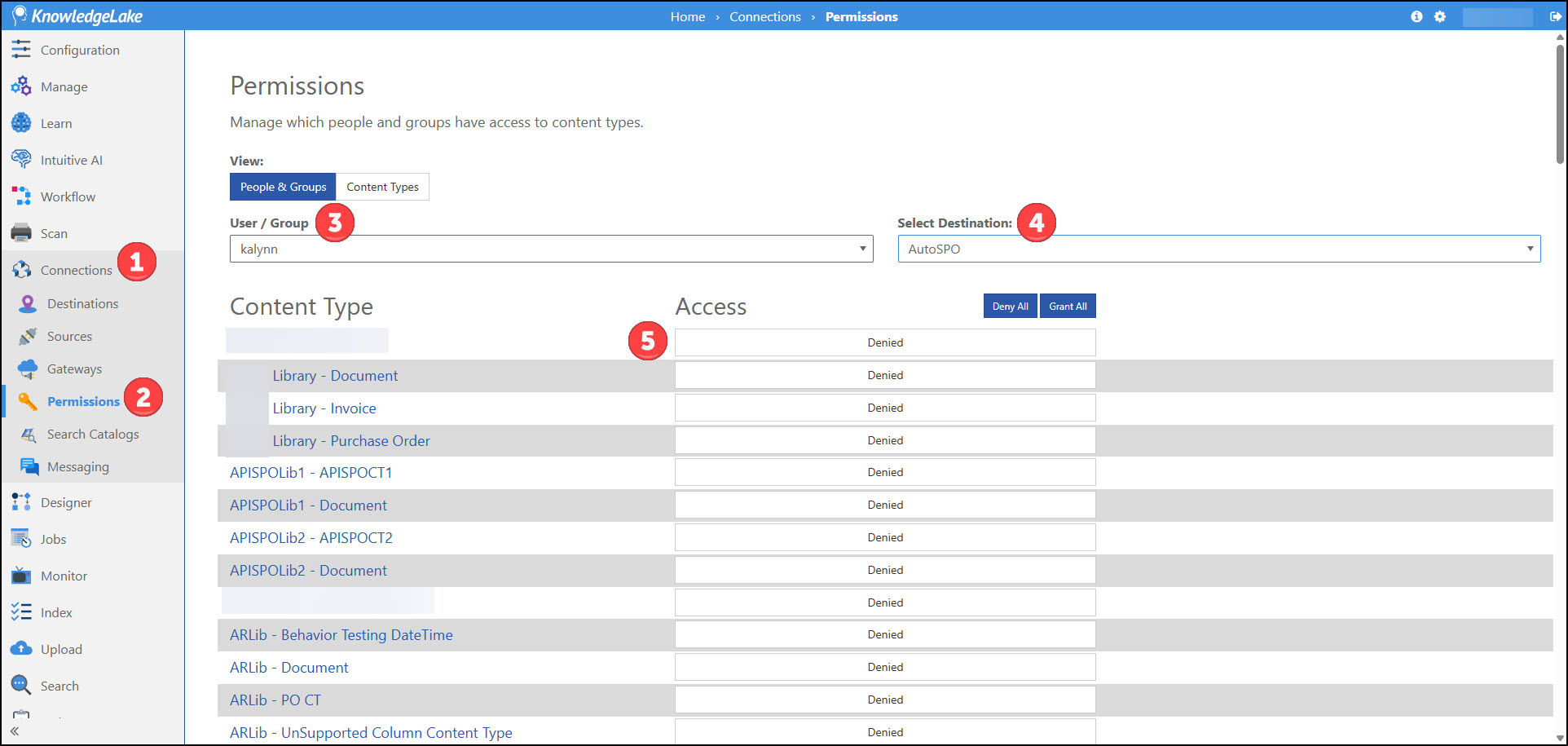Viewport: 1568px width, 746px height.
Task: Collapse the sidebar with double-chevron icon
Action: coord(15,731)
